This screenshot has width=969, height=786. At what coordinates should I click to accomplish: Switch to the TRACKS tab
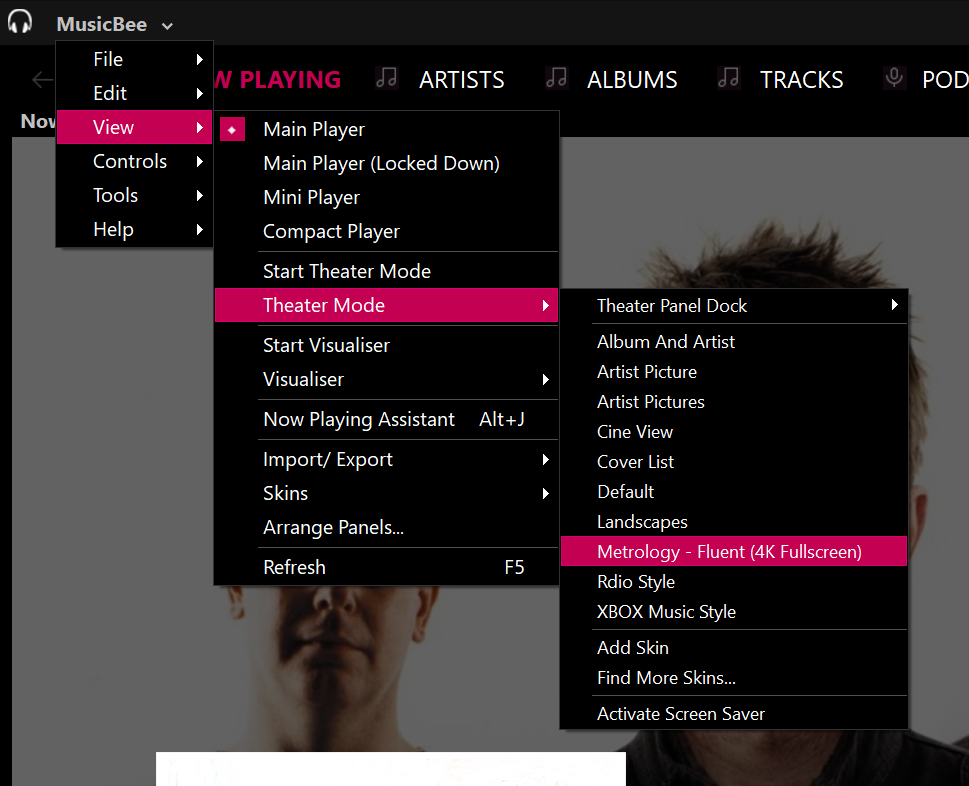(x=802, y=80)
